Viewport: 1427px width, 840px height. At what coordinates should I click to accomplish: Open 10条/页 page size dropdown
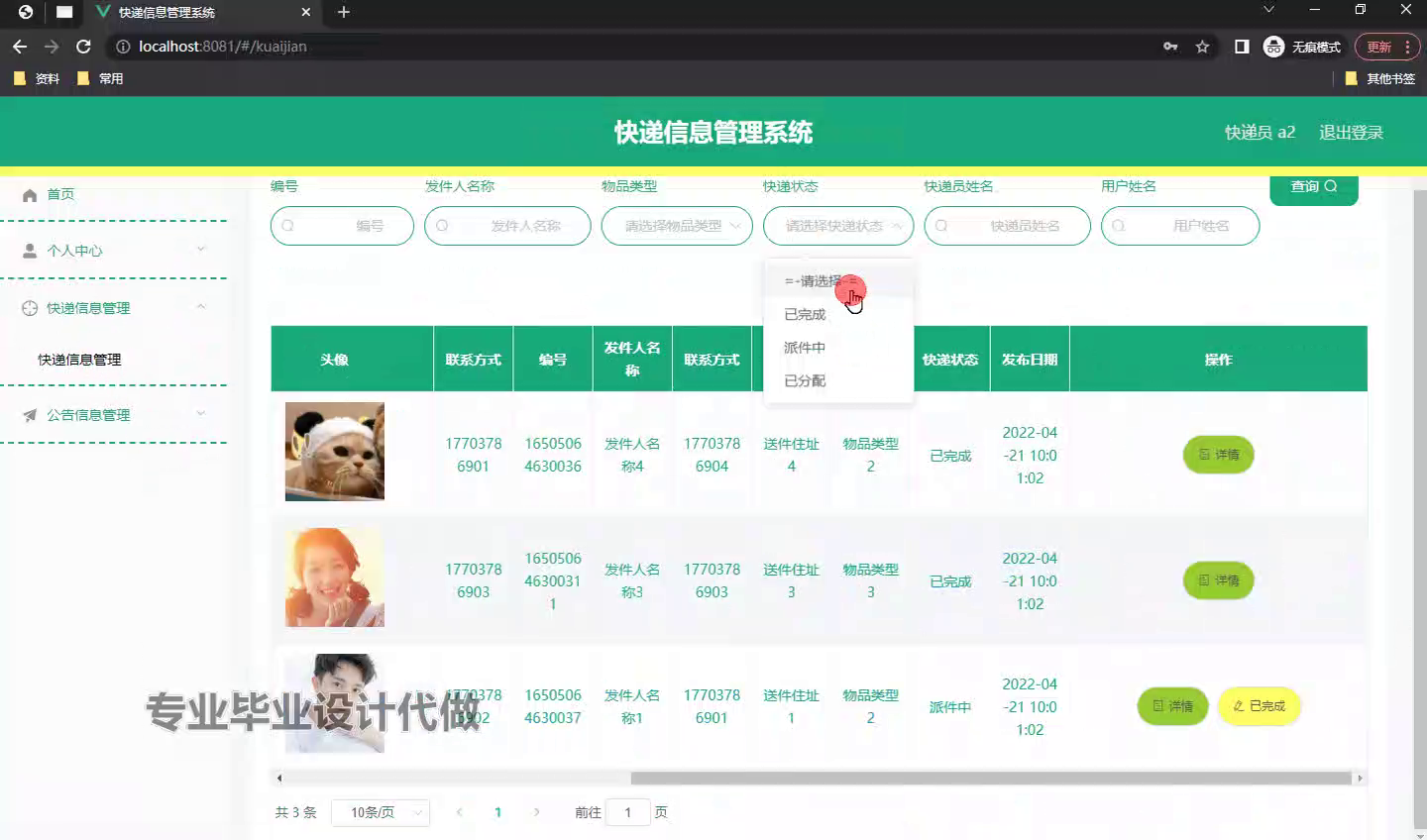(381, 812)
